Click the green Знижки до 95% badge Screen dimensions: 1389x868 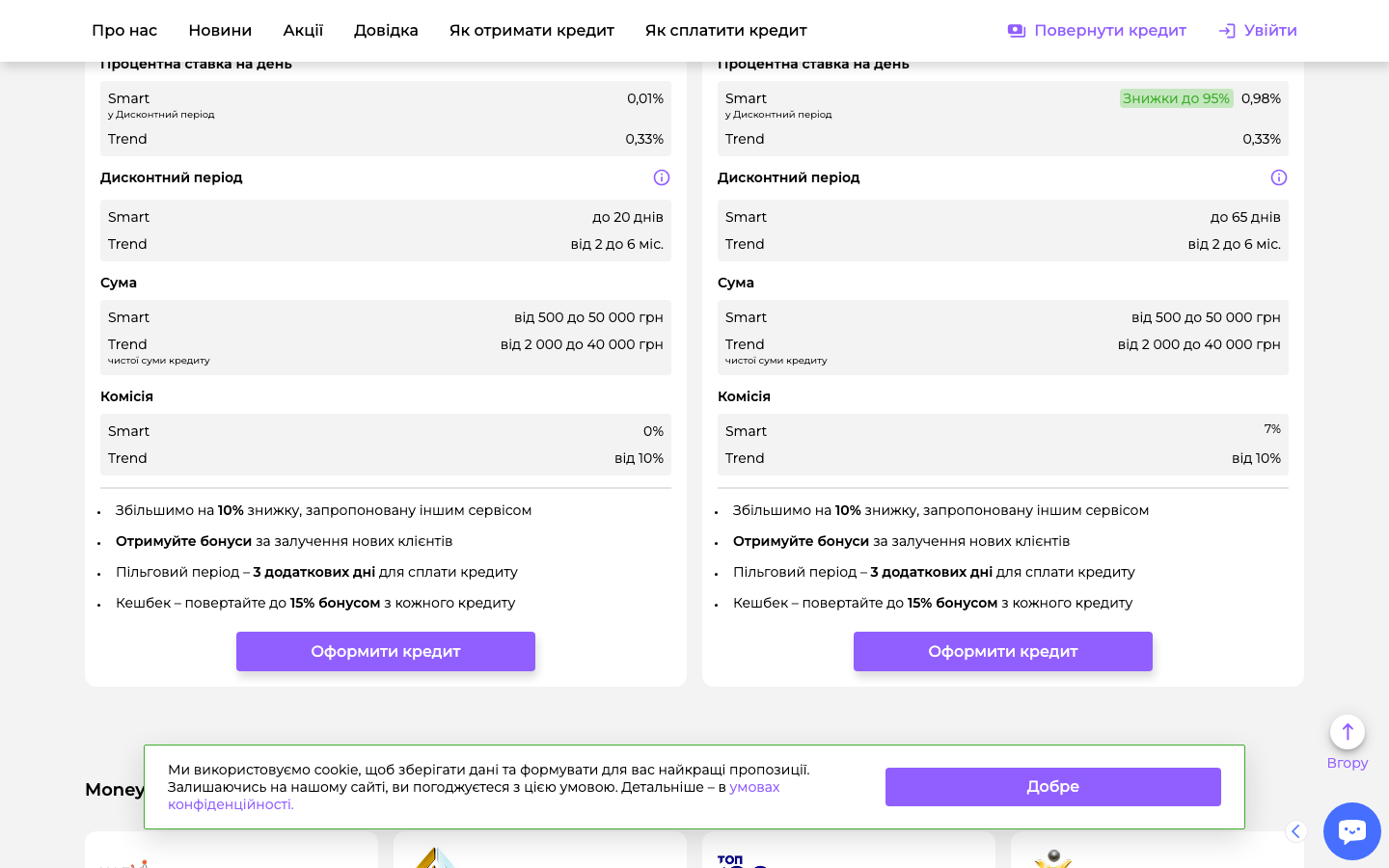point(1176,98)
